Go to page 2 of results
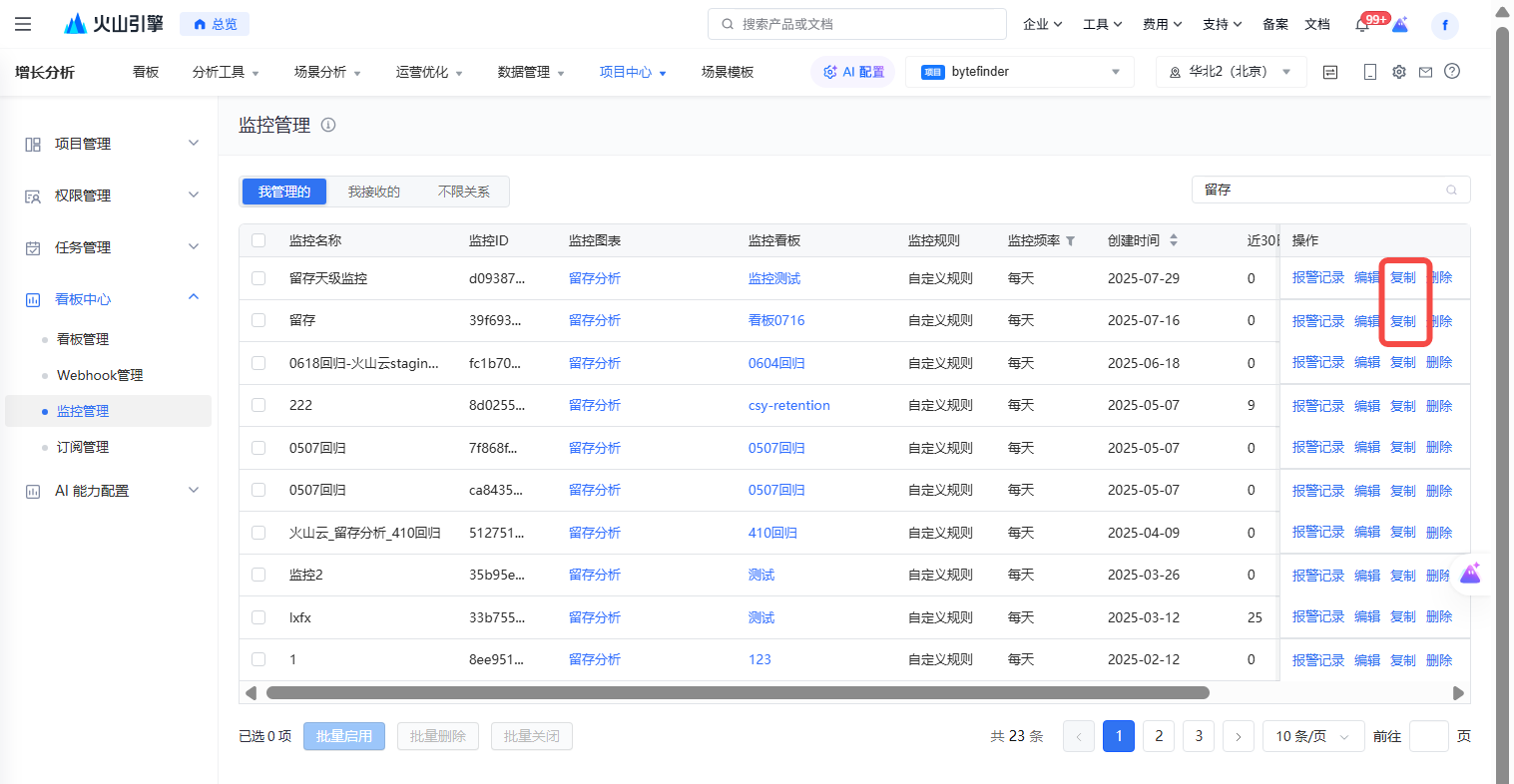 pyautogui.click(x=1159, y=736)
